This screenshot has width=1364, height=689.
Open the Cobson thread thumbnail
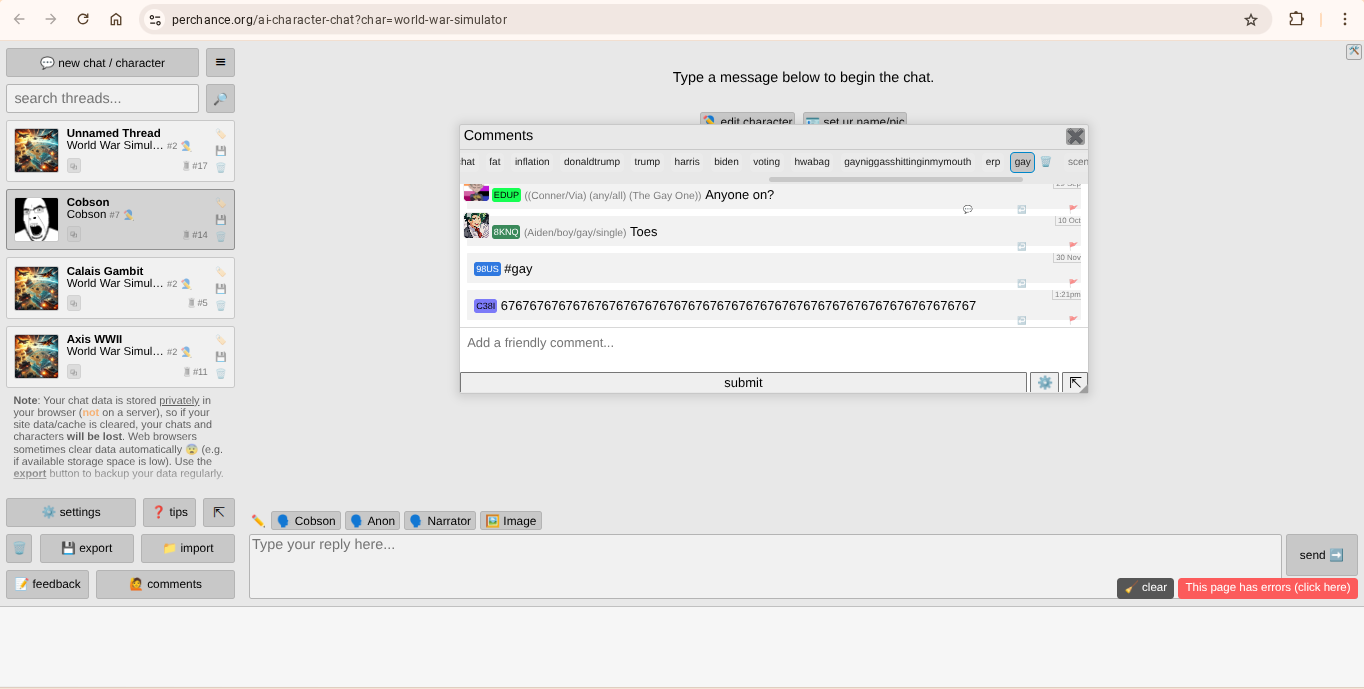tap(37, 219)
